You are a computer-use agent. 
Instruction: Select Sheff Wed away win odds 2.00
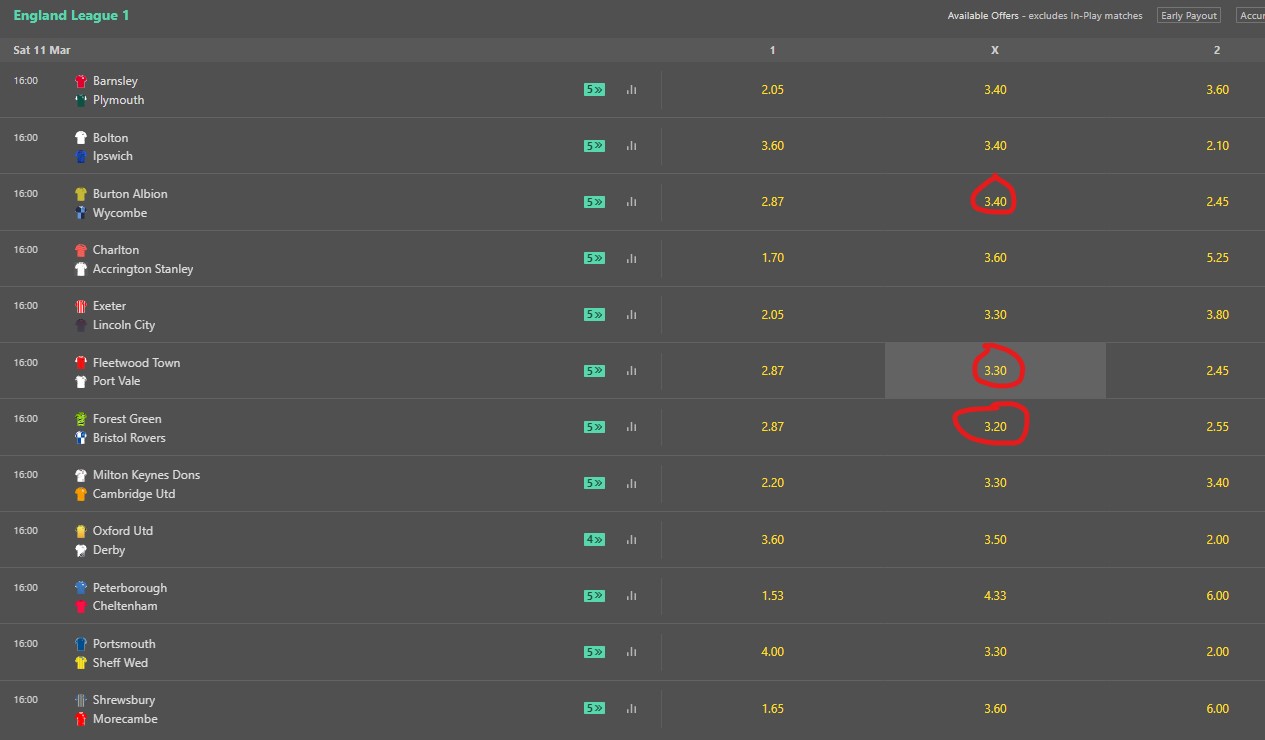[x=1217, y=652]
